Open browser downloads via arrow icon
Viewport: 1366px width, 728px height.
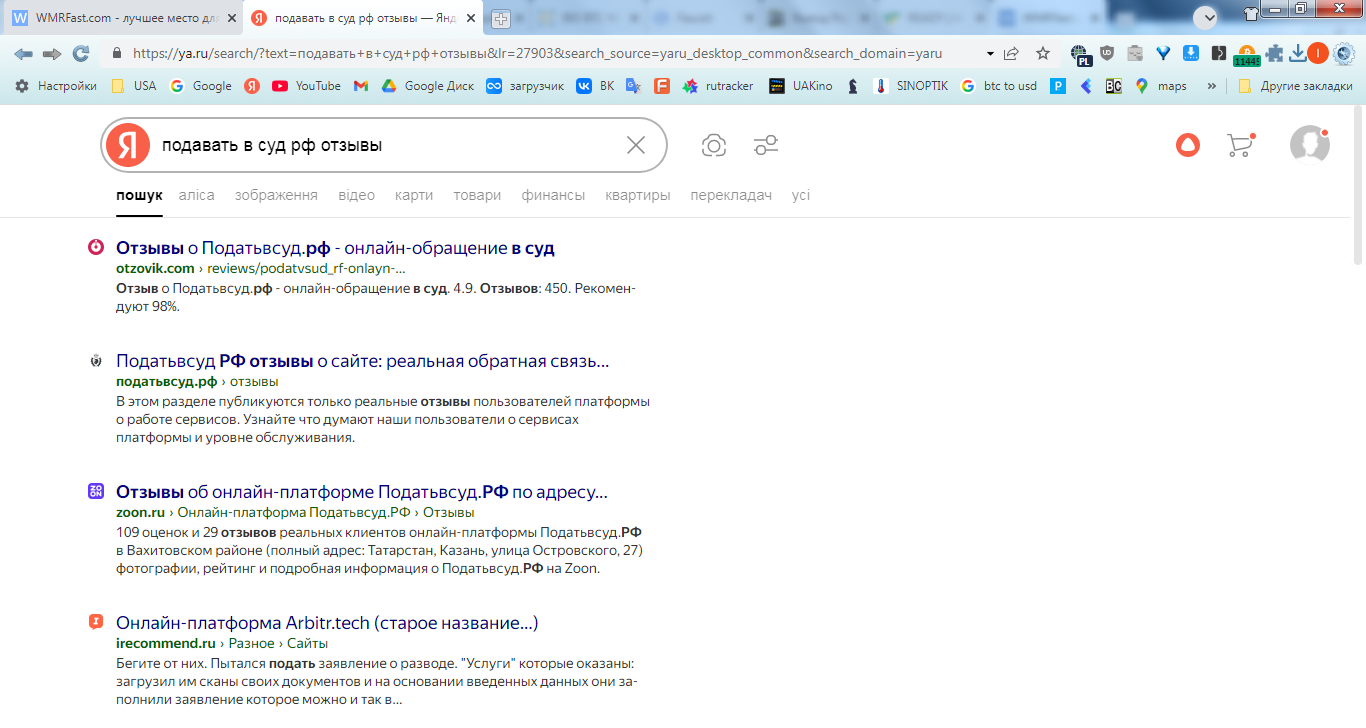point(1298,53)
